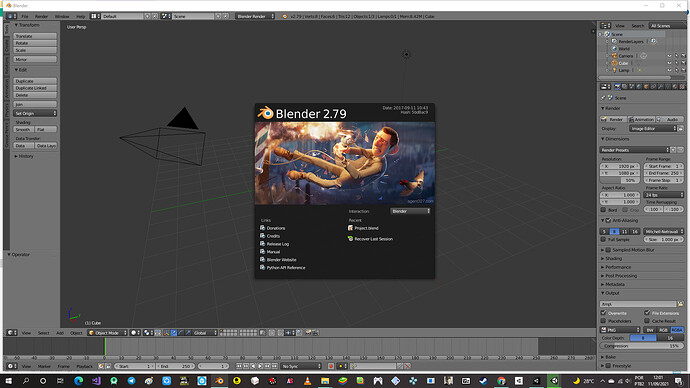The height and width of the screenshot is (388, 690).
Task: Open the timeline Playback menu
Action: click(x=84, y=366)
